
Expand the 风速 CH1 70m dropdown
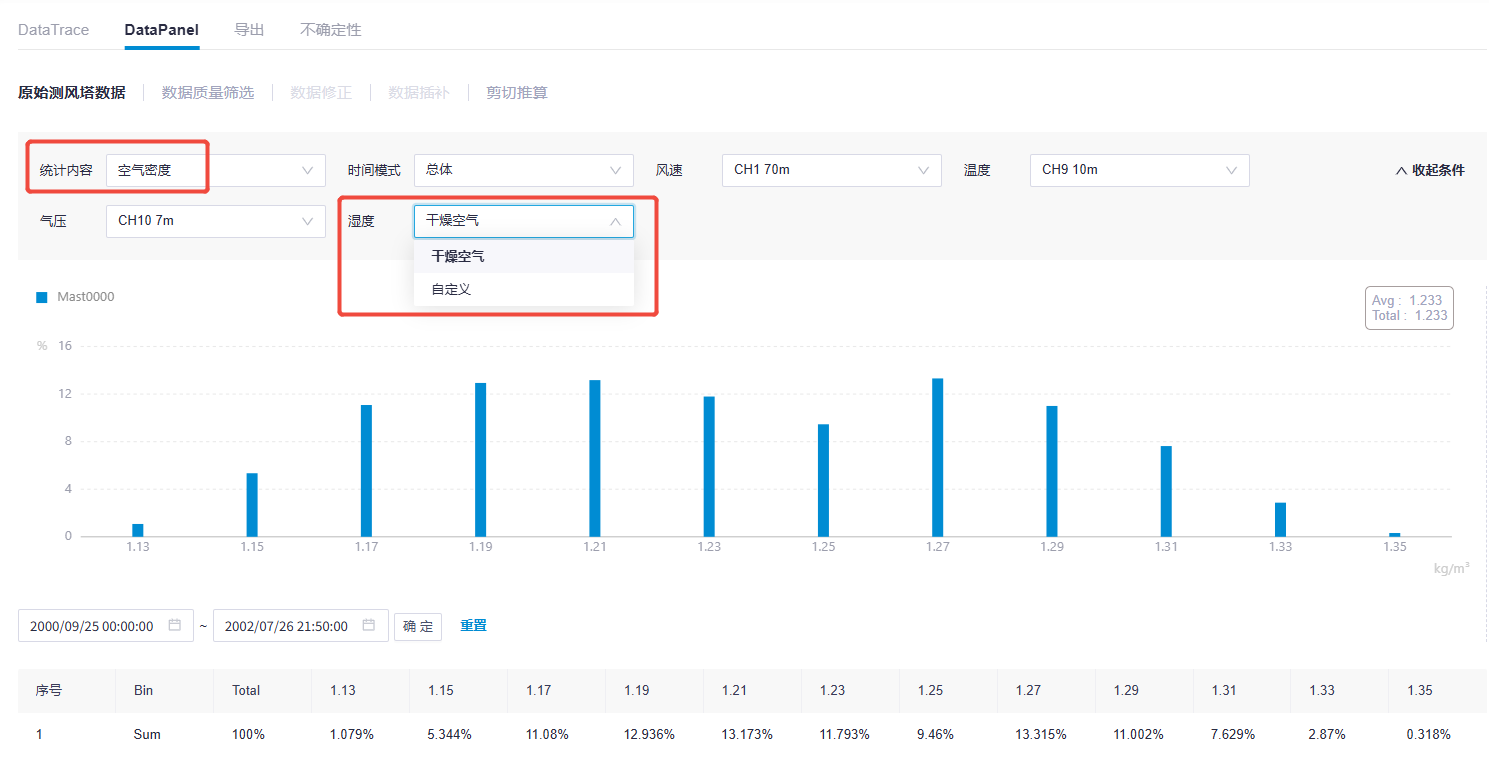(831, 170)
